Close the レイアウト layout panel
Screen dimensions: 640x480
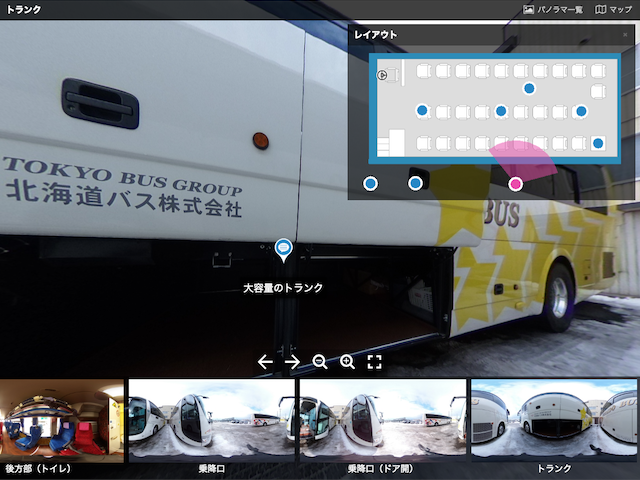[625, 35]
